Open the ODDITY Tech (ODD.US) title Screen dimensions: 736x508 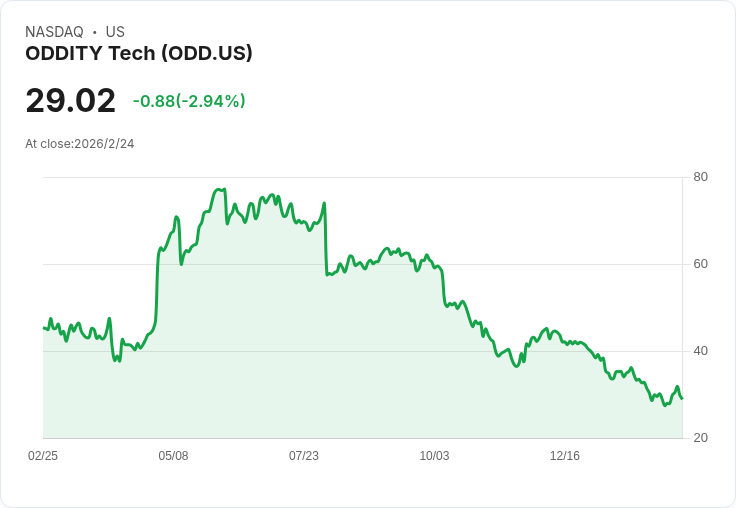pos(139,53)
